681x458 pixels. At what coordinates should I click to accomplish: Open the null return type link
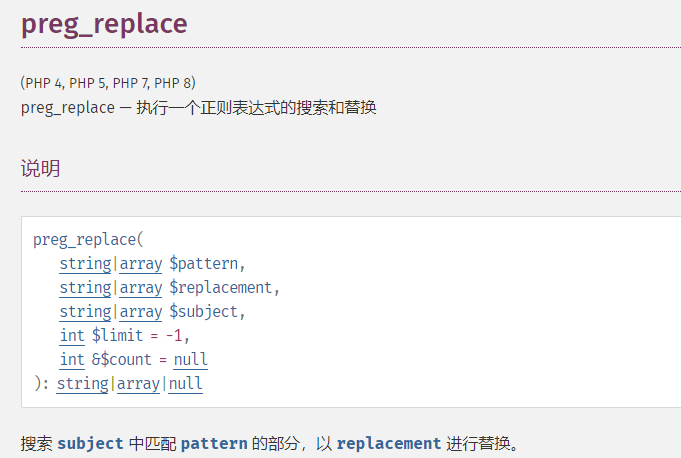tap(185, 384)
